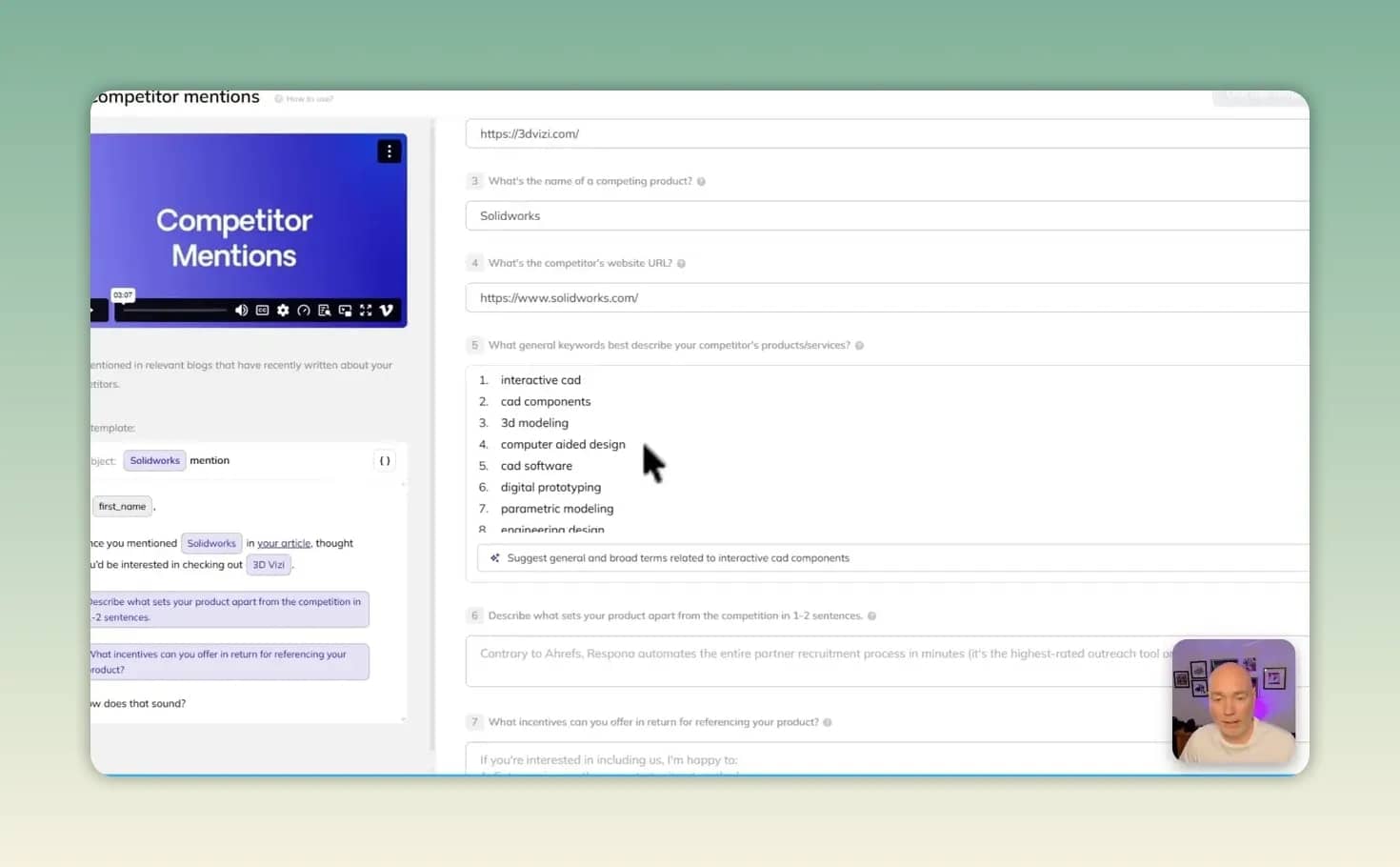Click help icon beside general keywords question
This screenshot has height=867, width=1400.
pos(859,345)
